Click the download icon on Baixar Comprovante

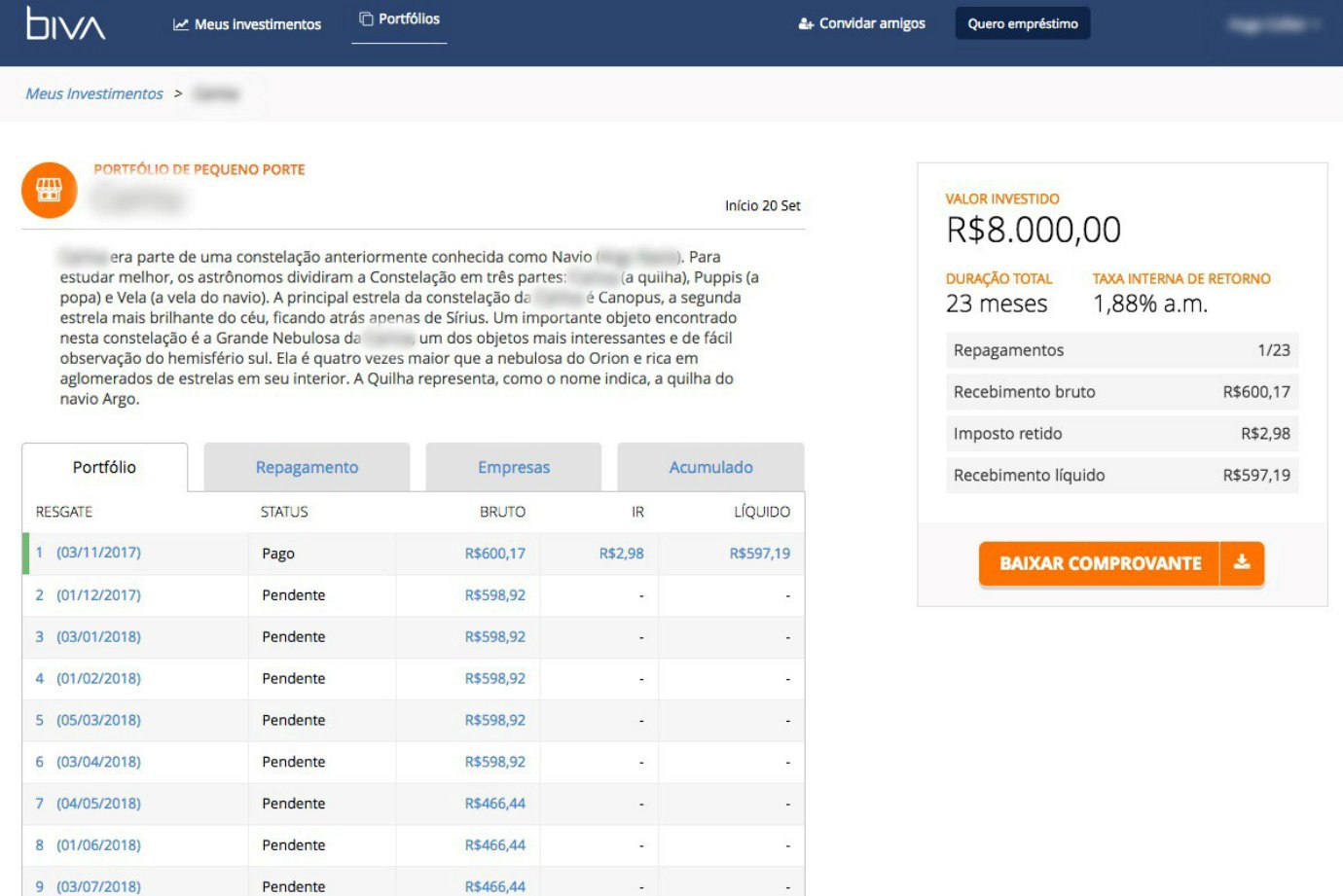tap(1244, 562)
